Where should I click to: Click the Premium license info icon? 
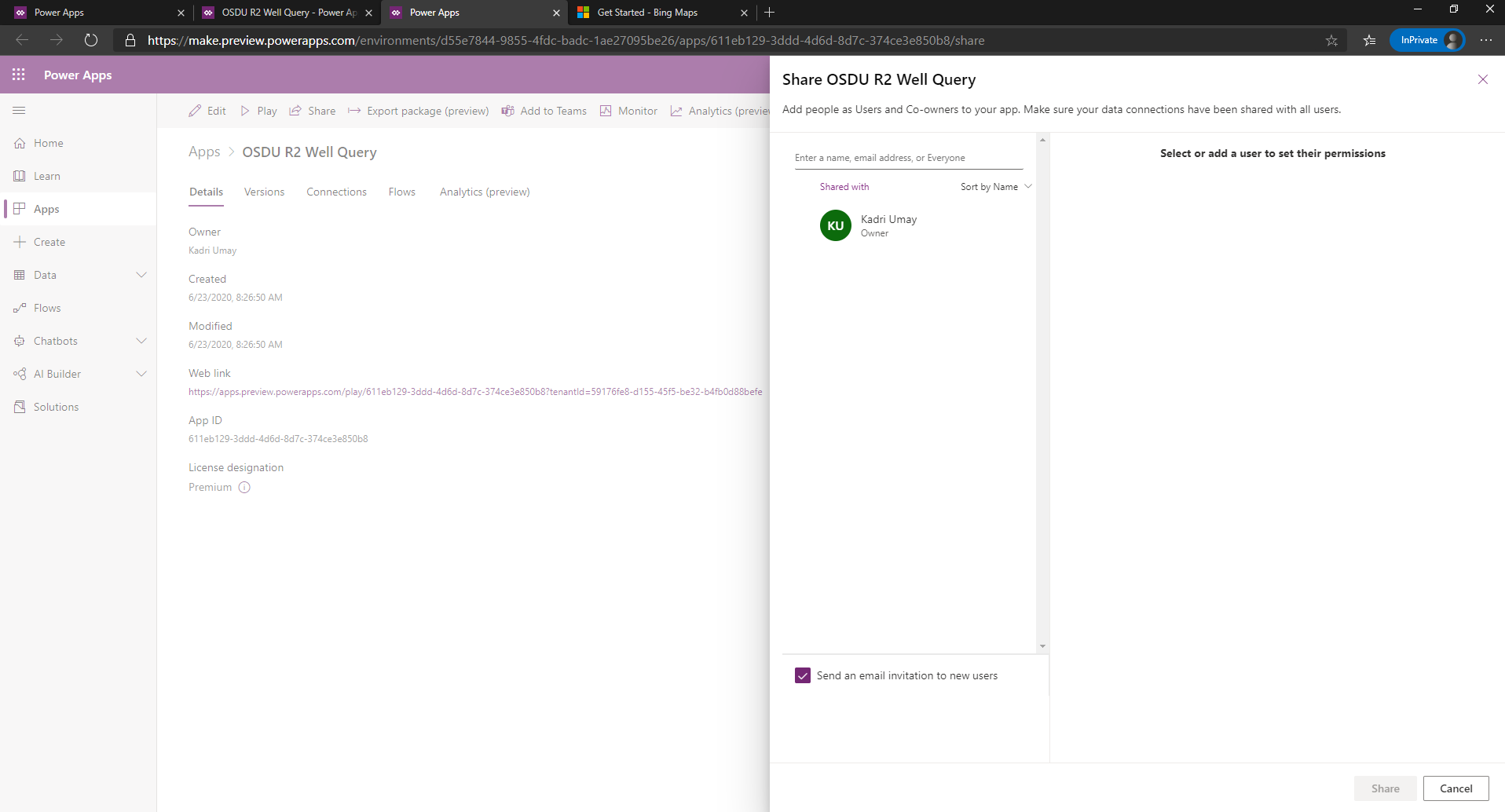[244, 487]
